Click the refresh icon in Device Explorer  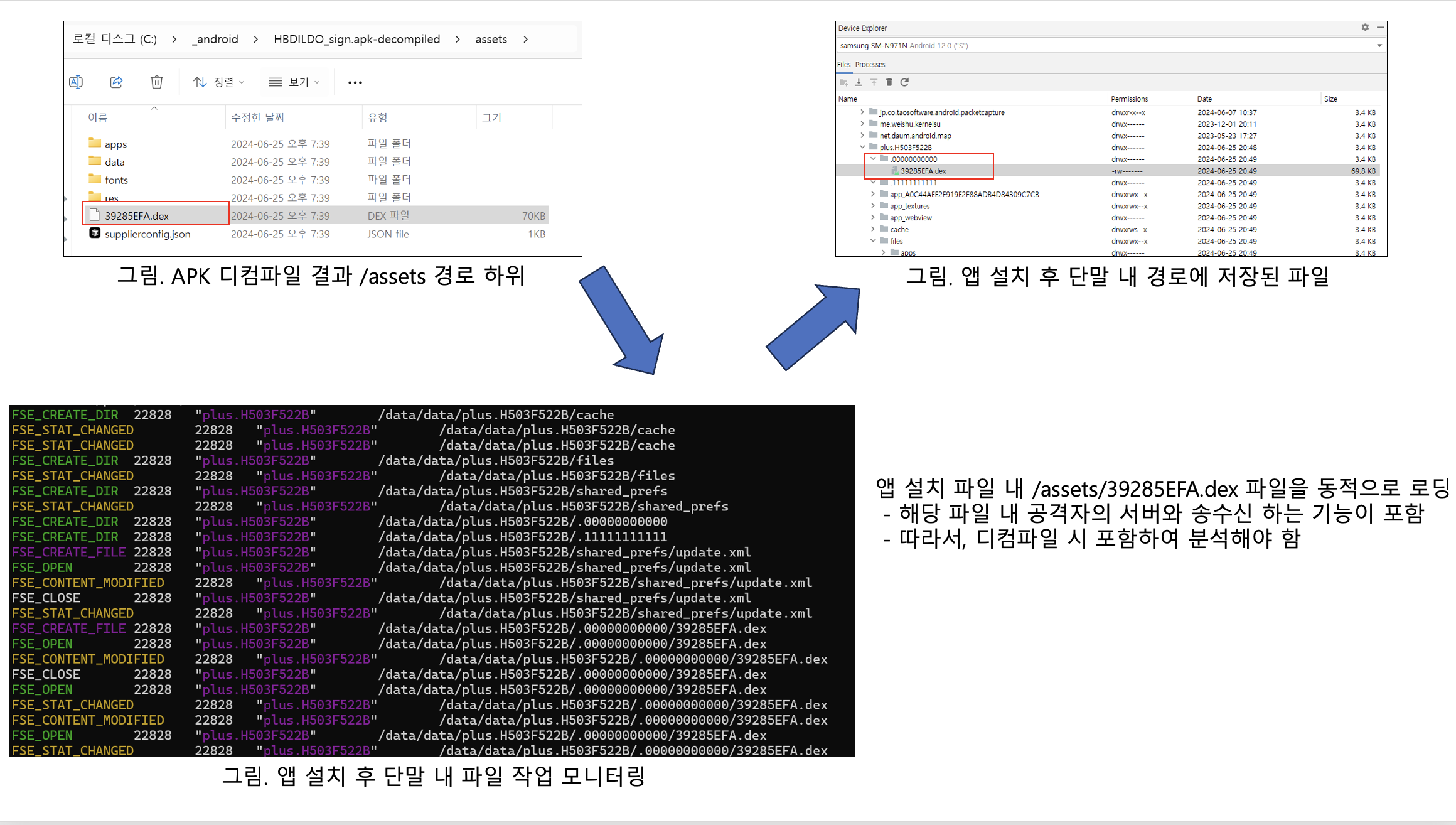pyautogui.click(x=904, y=82)
